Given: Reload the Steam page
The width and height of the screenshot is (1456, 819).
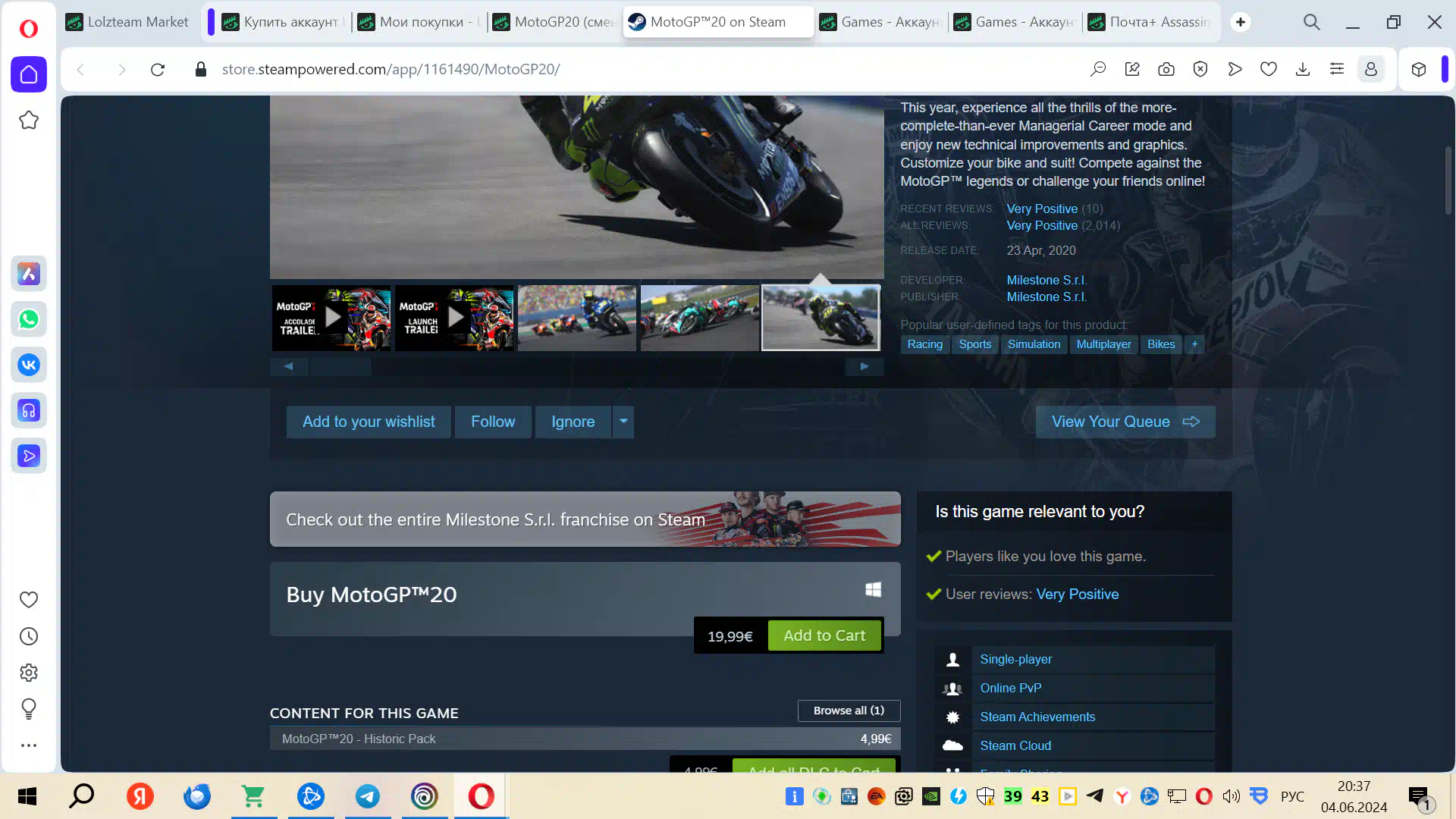Looking at the screenshot, I should pyautogui.click(x=158, y=70).
